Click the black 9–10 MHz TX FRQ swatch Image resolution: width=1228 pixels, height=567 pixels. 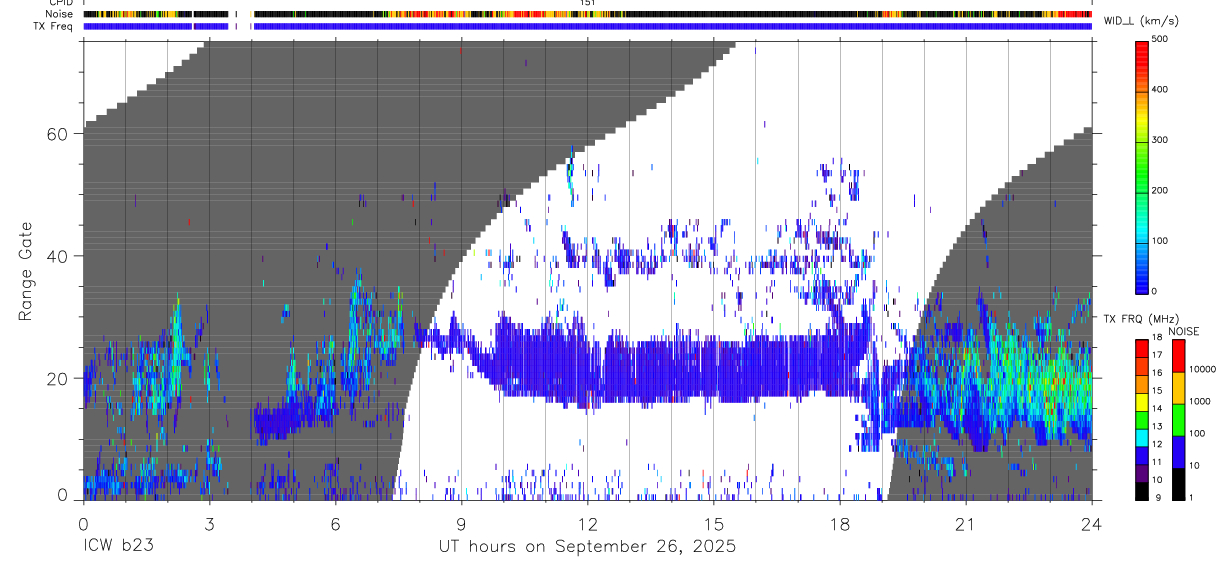[1141, 491]
